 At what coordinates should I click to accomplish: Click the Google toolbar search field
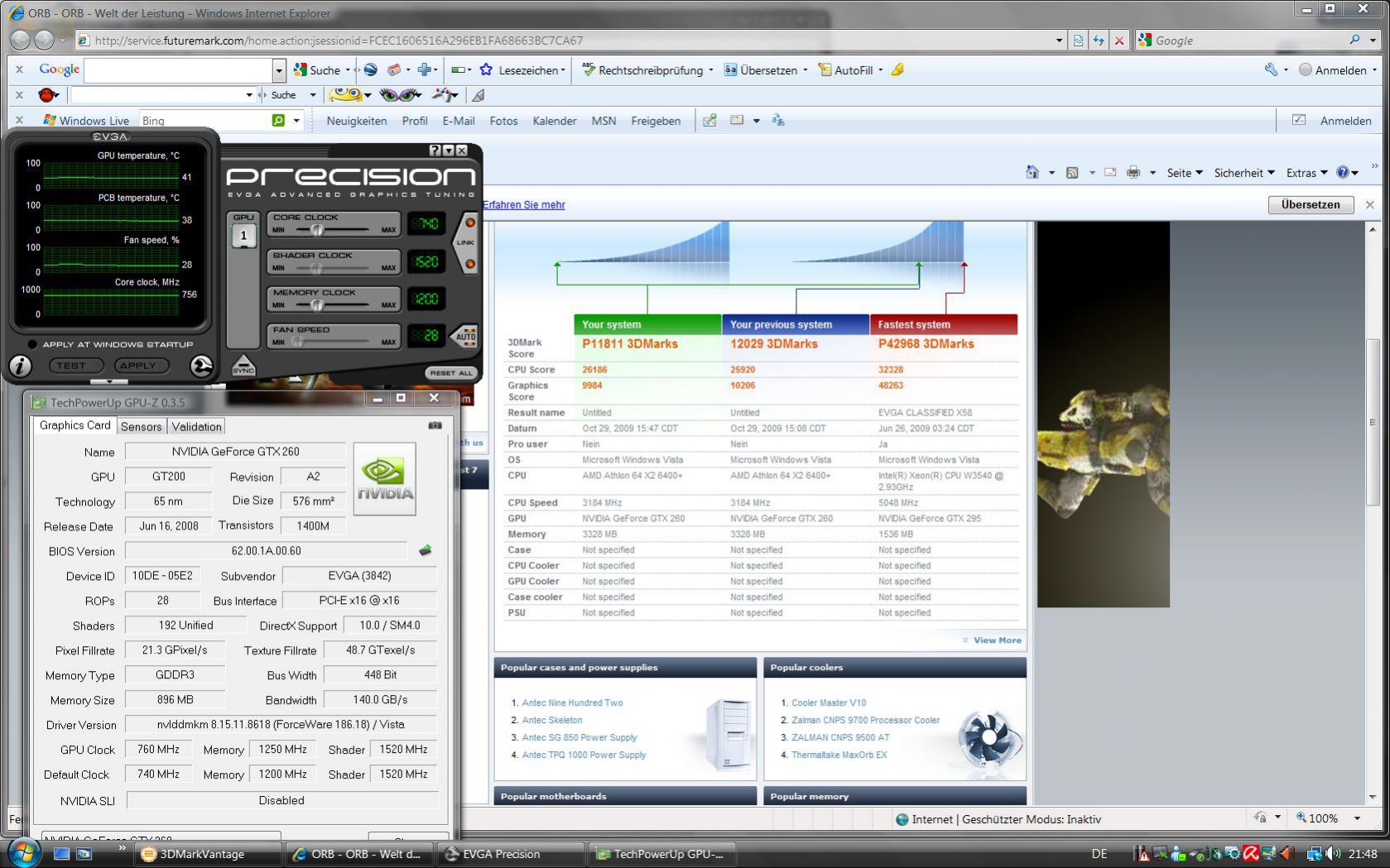coord(179,70)
